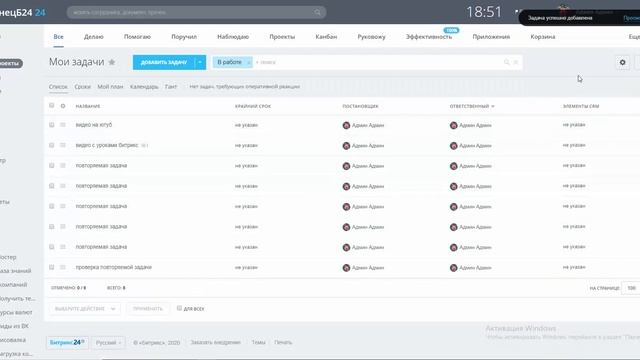Click responsible avatar in 'проверка повторяемой задачи' row

(x=453, y=268)
